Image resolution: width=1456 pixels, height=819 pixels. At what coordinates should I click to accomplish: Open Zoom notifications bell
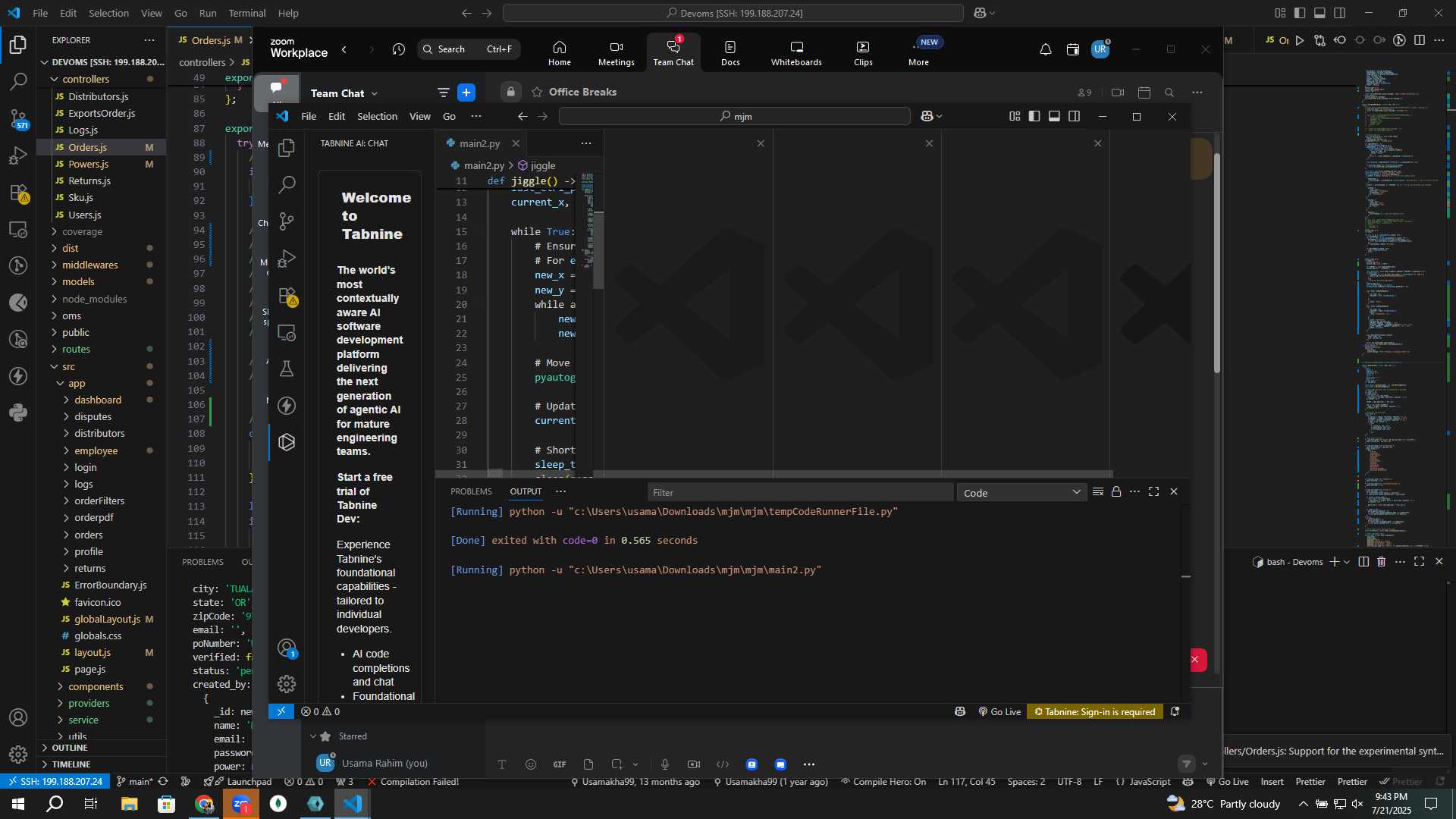pyautogui.click(x=1045, y=50)
